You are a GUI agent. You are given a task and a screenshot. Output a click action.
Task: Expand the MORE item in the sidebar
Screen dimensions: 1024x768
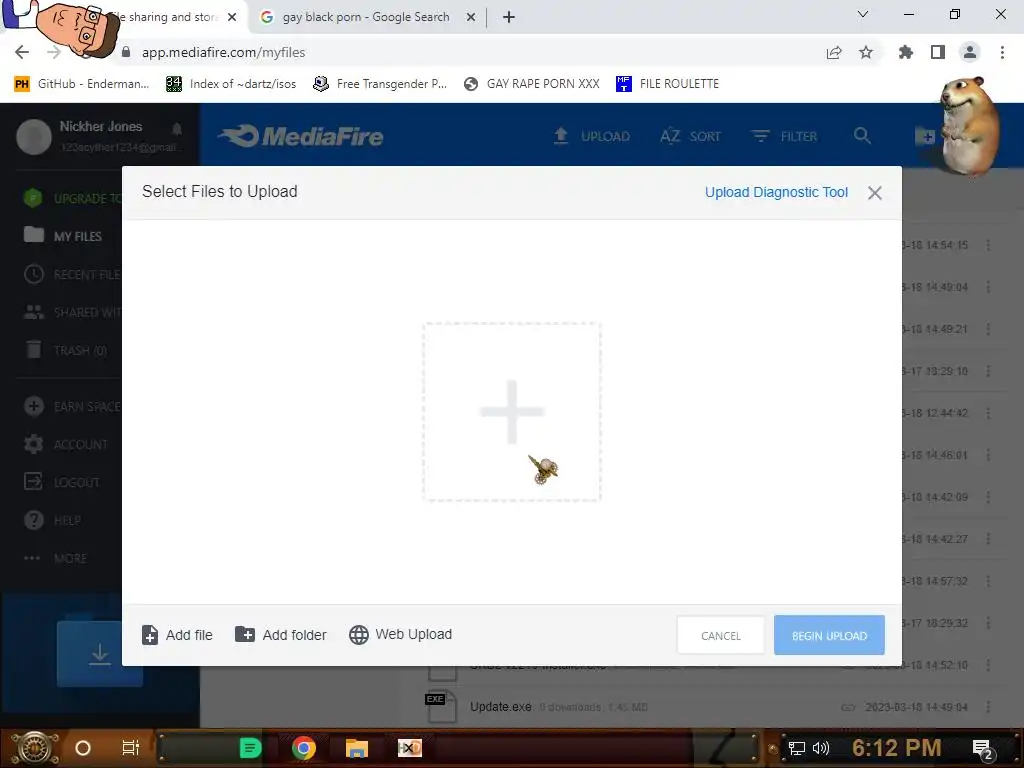[55, 558]
